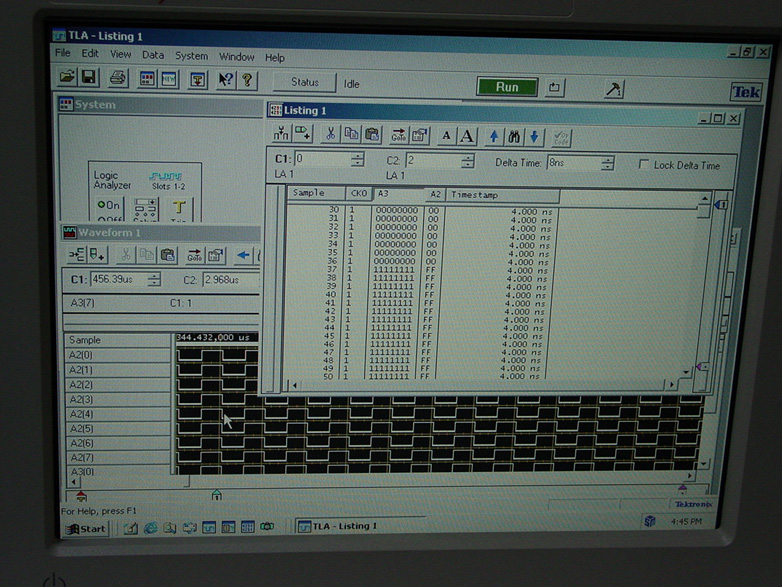Click the Delta Time input field

pos(574,163)
